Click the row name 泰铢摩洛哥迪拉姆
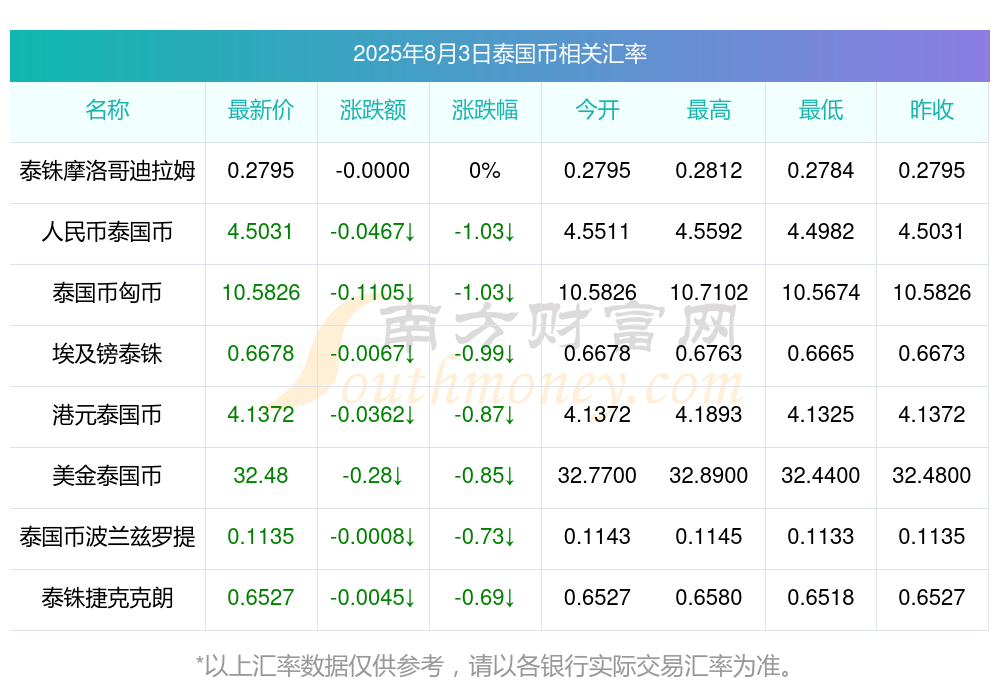This screenshot has width=1000, height=698. tap(107, 171)
